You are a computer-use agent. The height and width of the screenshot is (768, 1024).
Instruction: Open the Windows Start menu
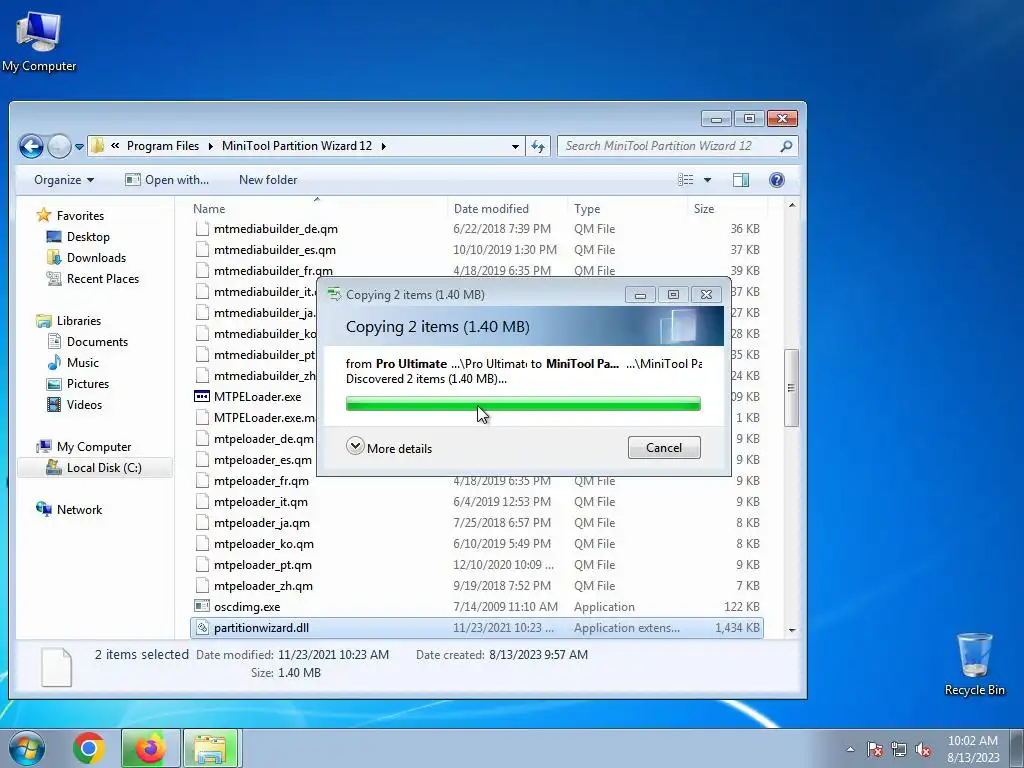tap(26, 747)
